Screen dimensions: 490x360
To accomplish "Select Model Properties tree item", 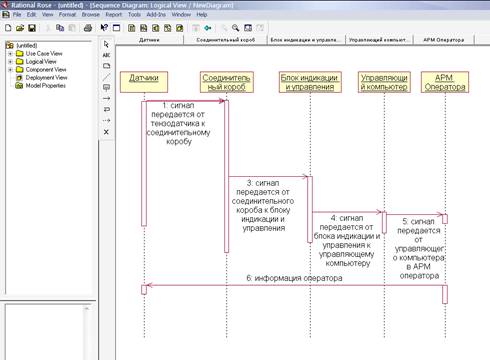I will click(x=46, y=85).
